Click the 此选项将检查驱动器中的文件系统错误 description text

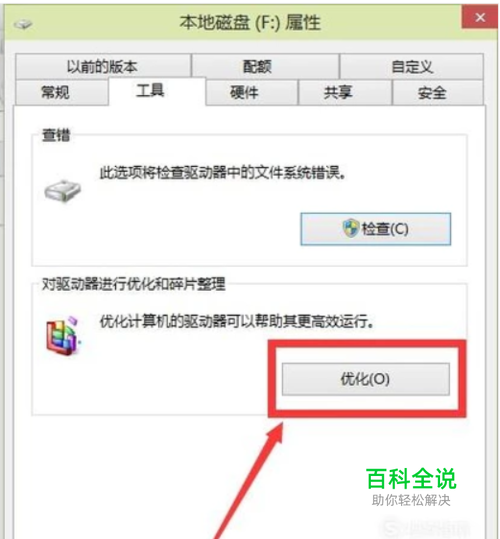tap(222, 173)
